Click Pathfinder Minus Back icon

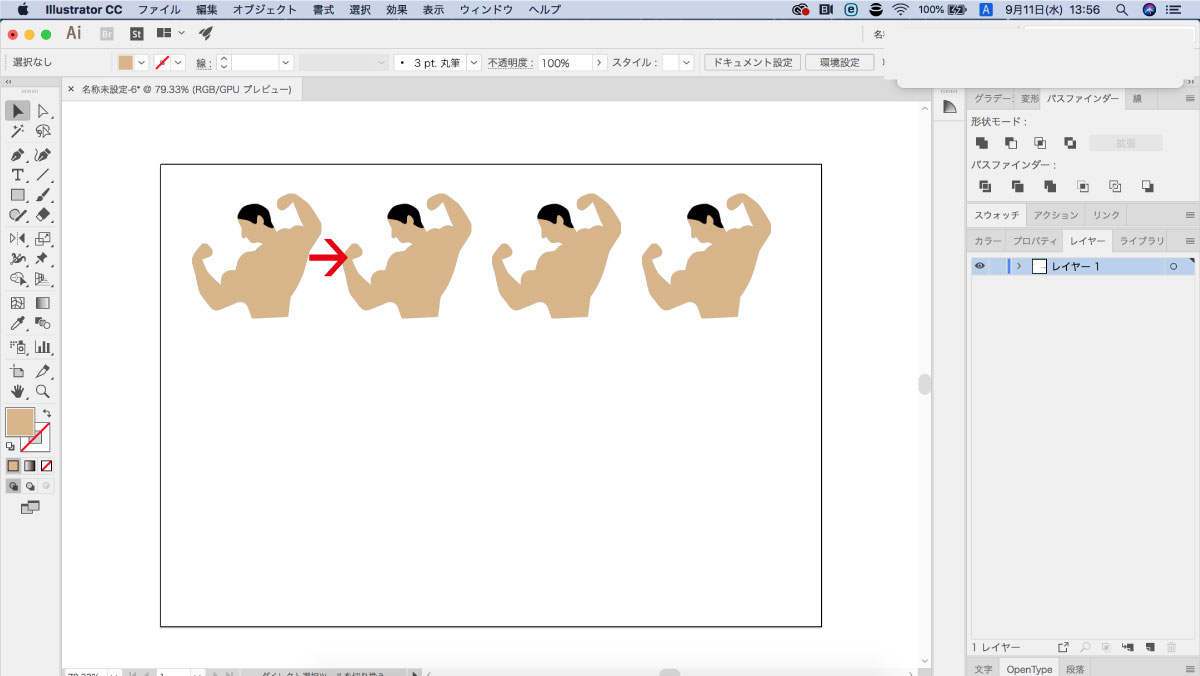(1148, 186)
